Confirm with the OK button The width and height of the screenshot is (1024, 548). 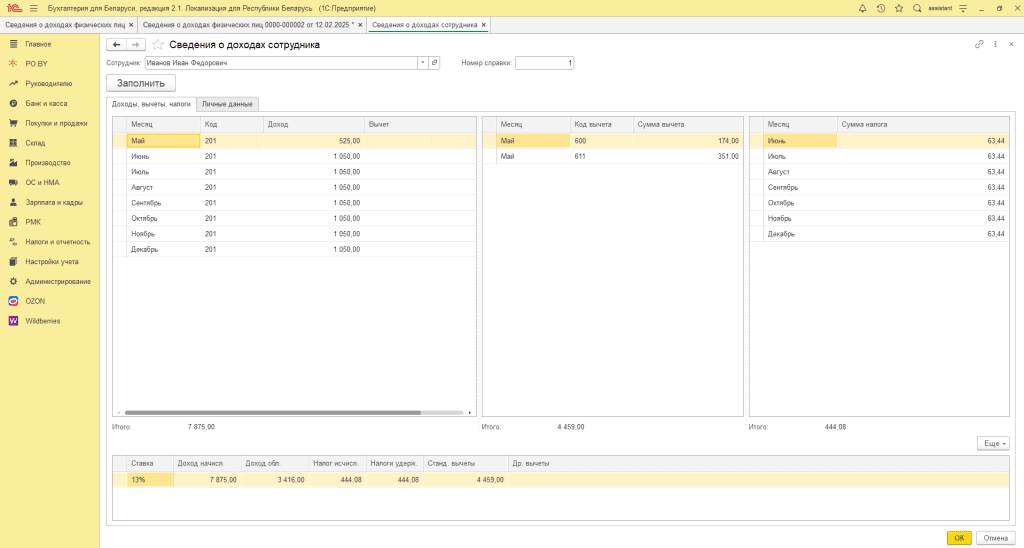[959, 538]
